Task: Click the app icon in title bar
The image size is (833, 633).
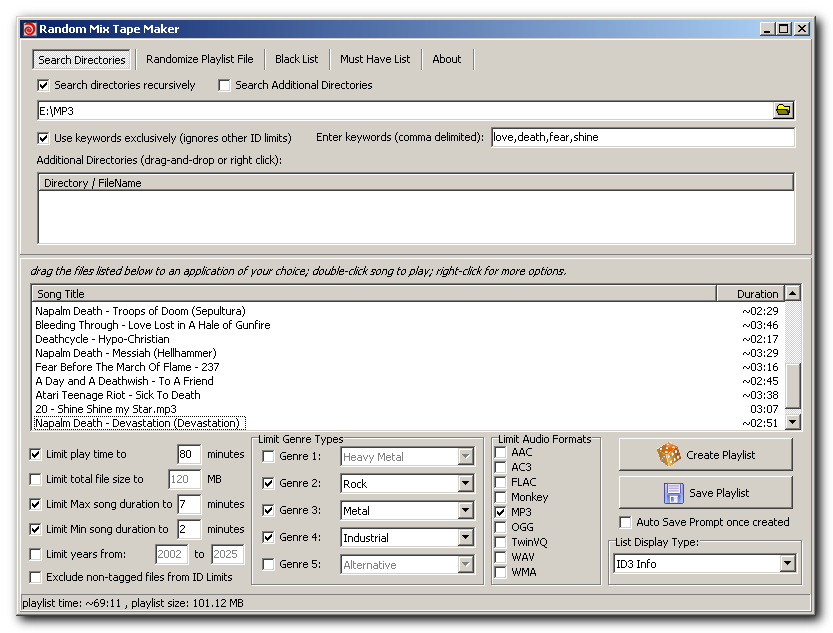Action: click(x=29, y=29)
